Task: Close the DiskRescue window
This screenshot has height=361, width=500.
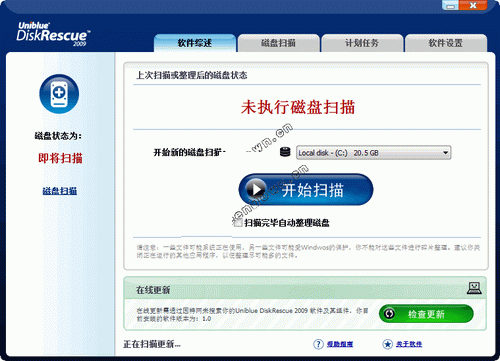Action: [473, 5]
